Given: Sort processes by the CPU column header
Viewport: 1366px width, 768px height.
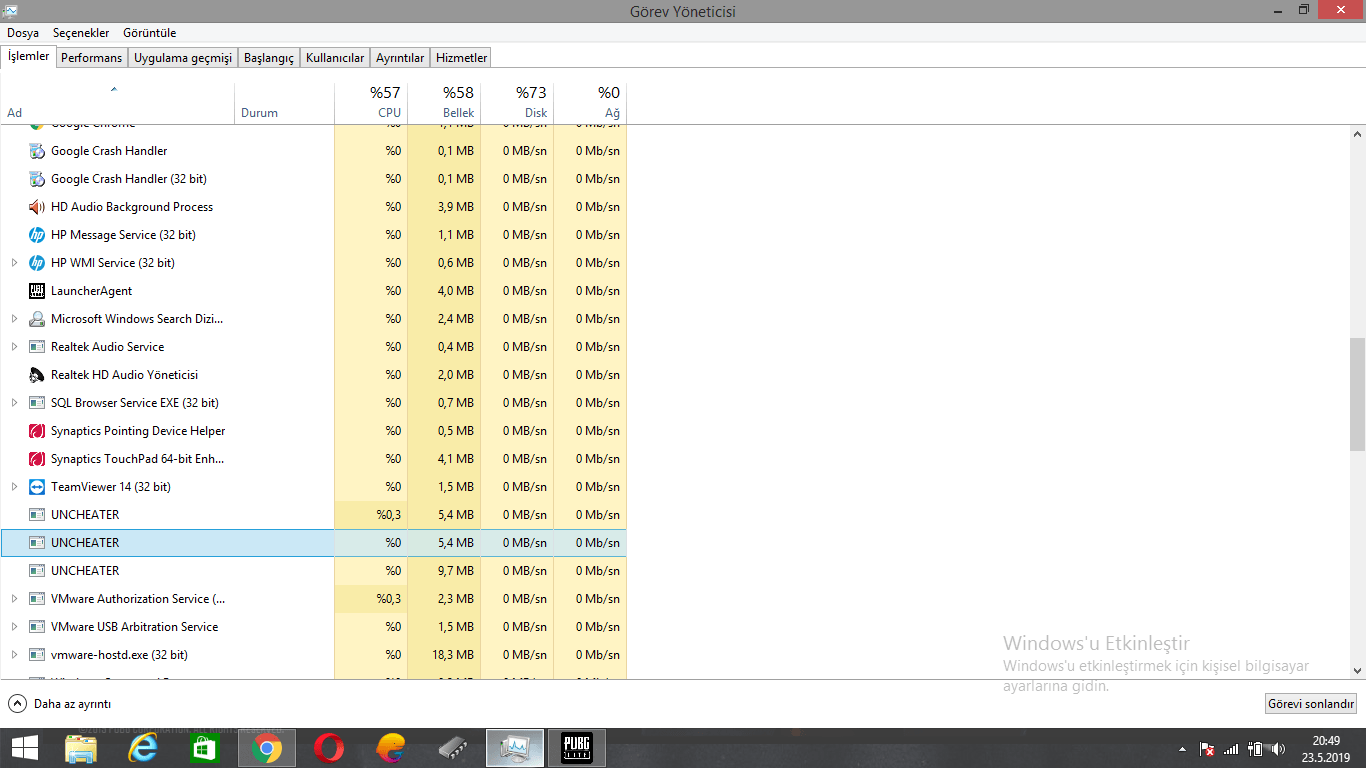Looking at the screenshot, I should [x=371, y=102].
